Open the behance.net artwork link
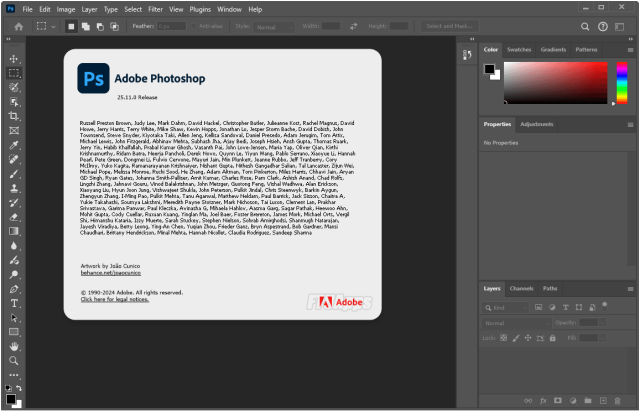The height and width of the screenshot is (412, 640). click(111, 273)
